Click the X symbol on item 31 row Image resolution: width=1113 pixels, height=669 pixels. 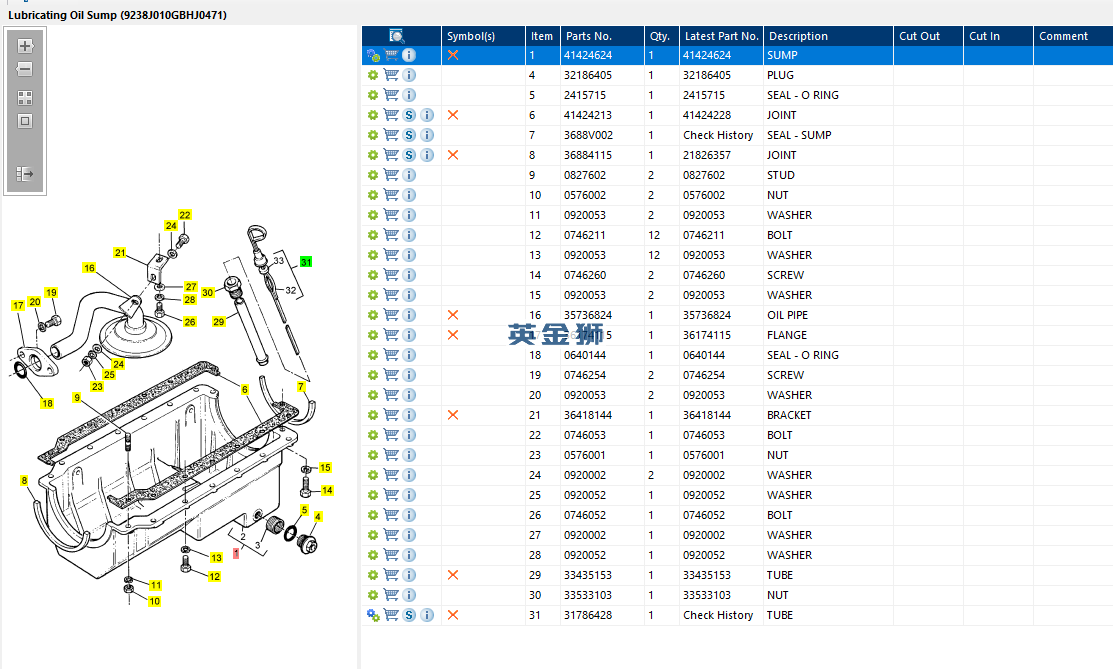pos(453,615)
